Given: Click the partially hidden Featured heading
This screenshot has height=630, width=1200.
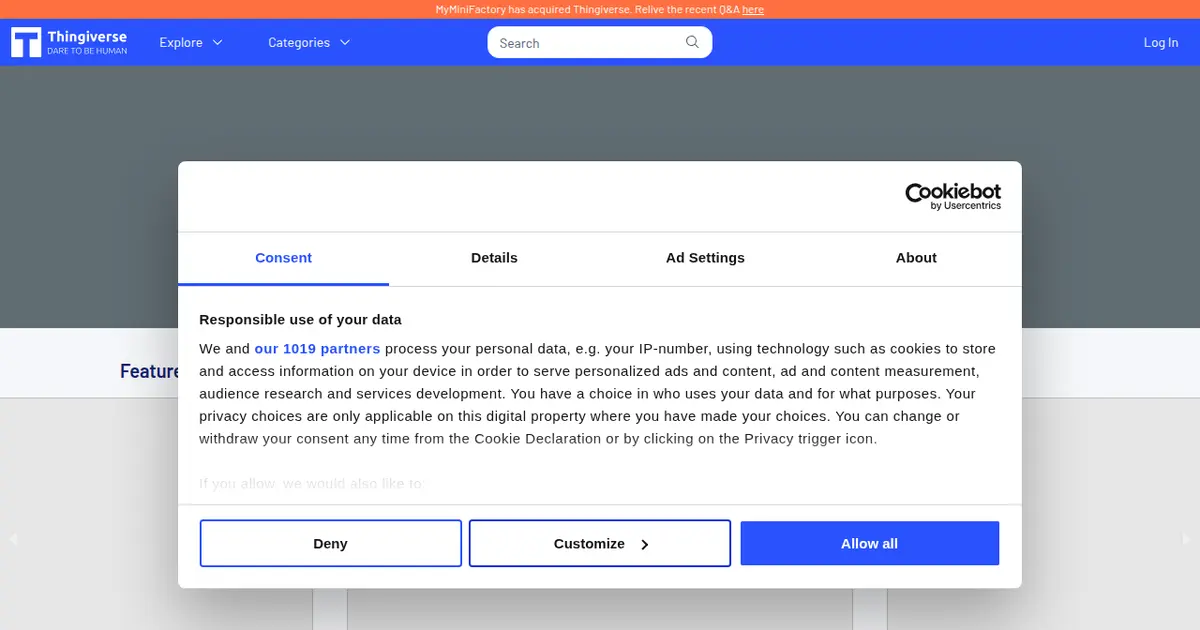Looking at the screenshot, I should [x=149, y=372].
